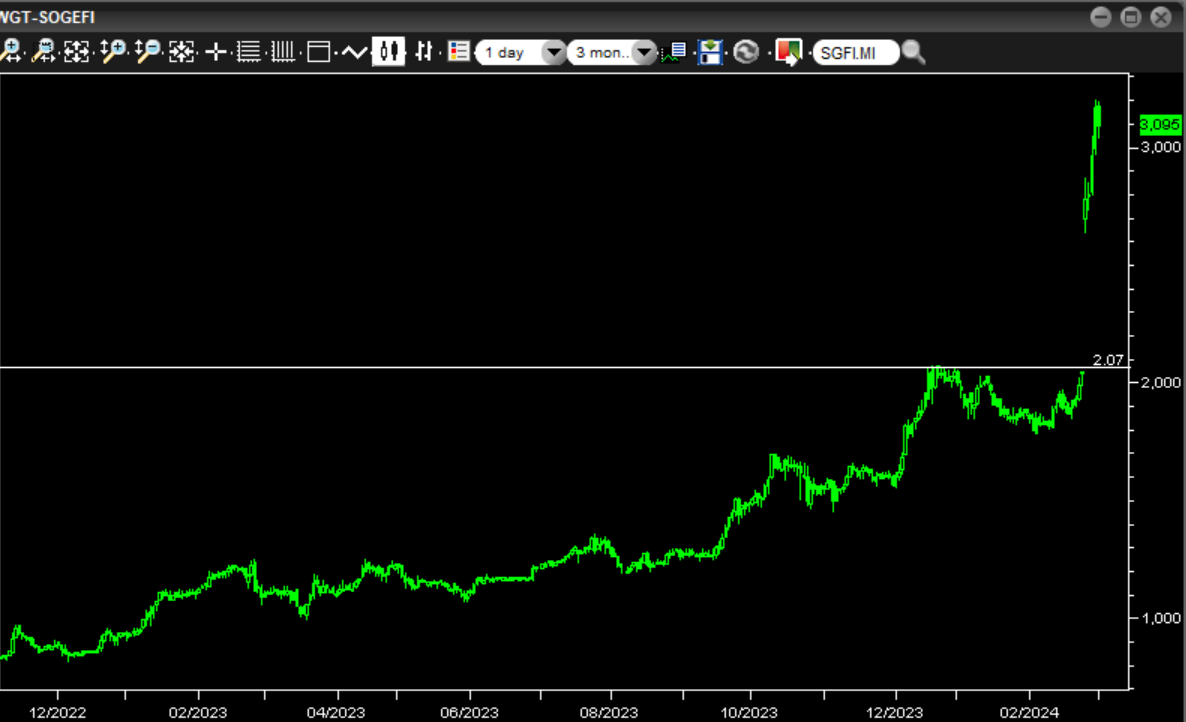Click the 06/2023 date axis label
Image resolution: width=1186 pixels, height=722 pixels.
tap(469, 712)
